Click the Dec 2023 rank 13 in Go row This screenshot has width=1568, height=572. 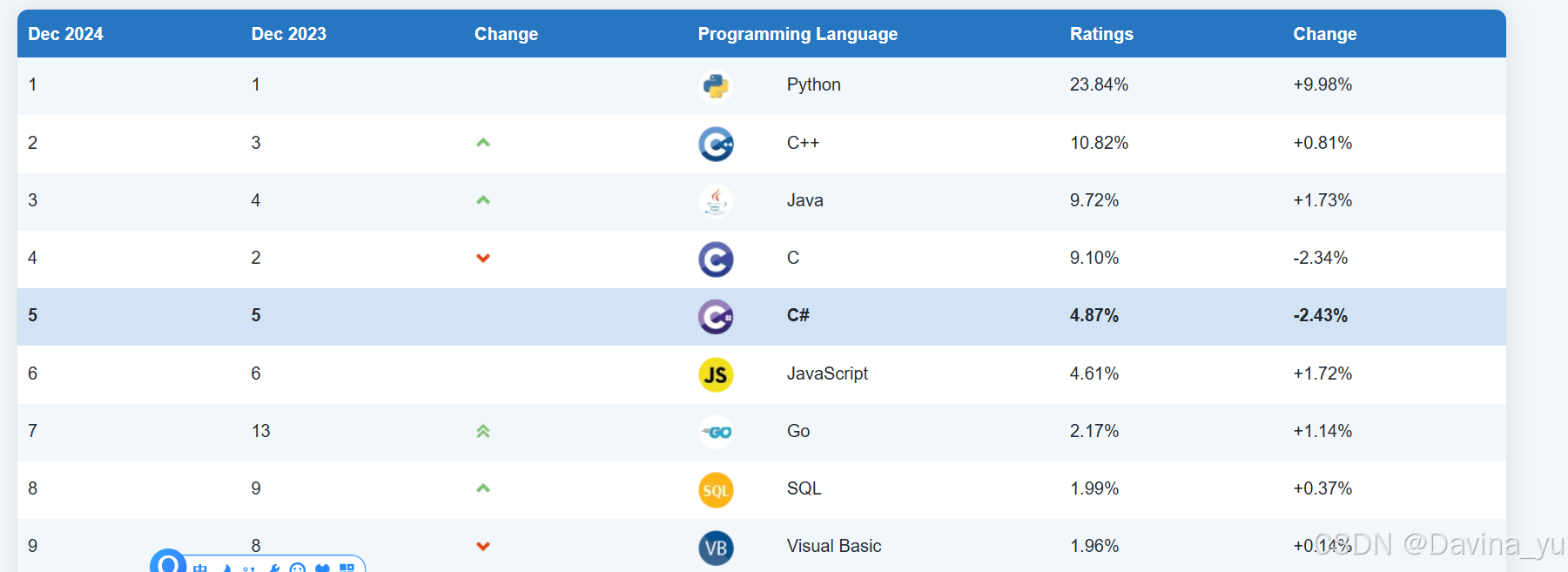point(261,431)
